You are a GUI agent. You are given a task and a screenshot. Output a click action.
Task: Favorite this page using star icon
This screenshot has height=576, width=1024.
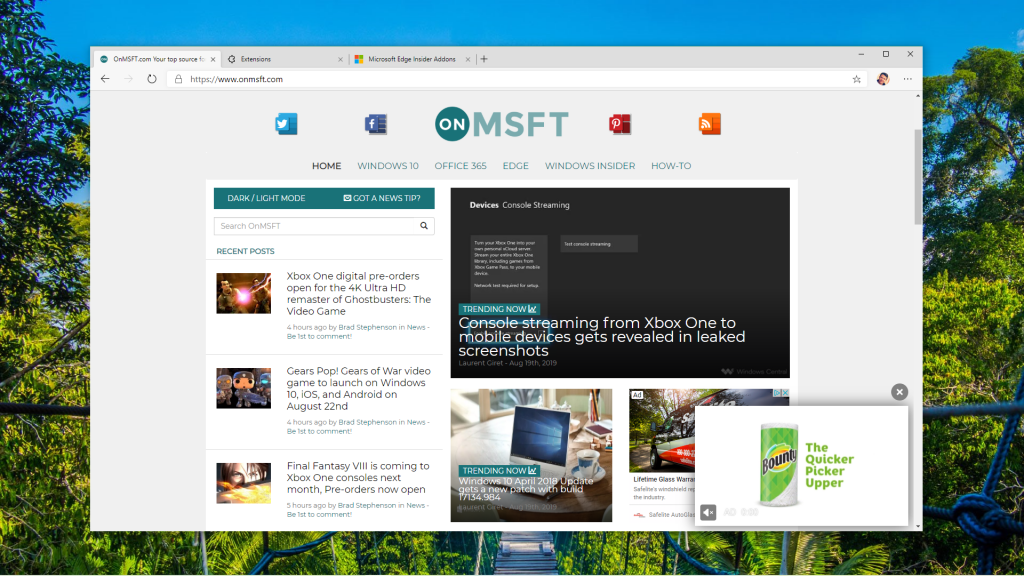tap(856, 79)
